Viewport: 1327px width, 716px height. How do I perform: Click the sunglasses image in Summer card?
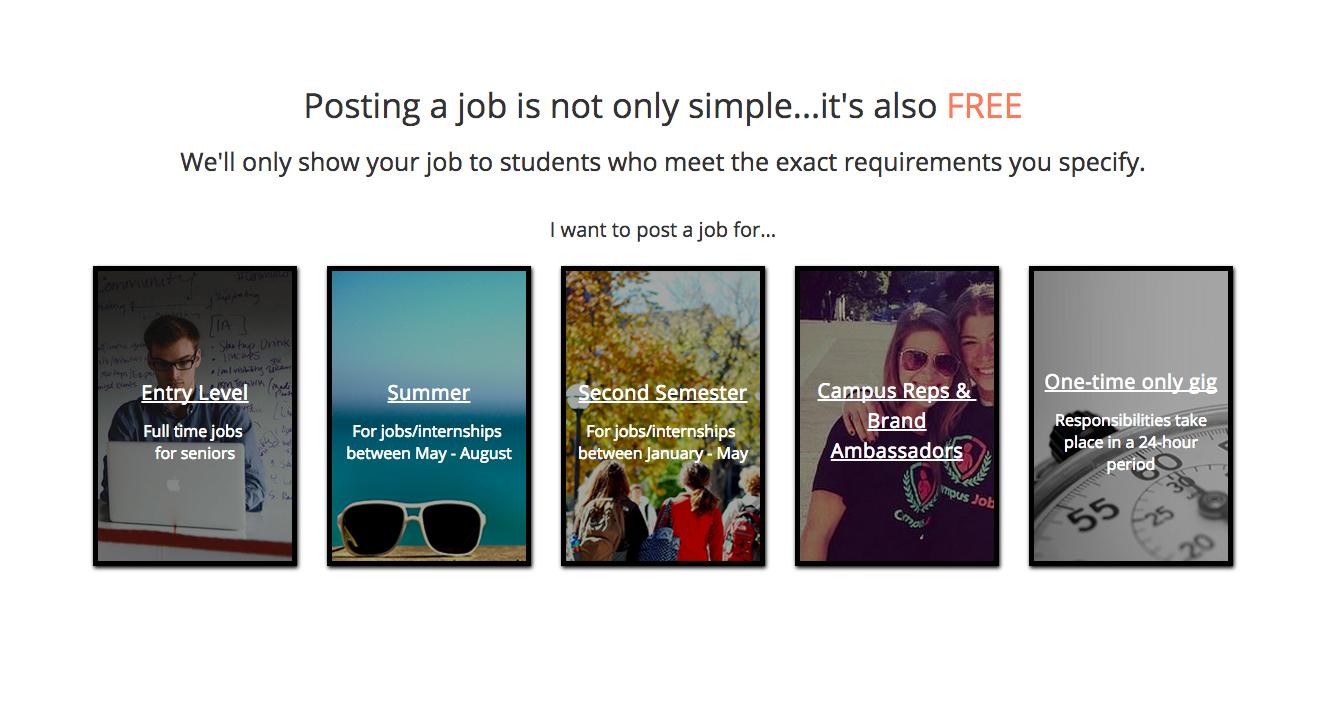[410, 525]
